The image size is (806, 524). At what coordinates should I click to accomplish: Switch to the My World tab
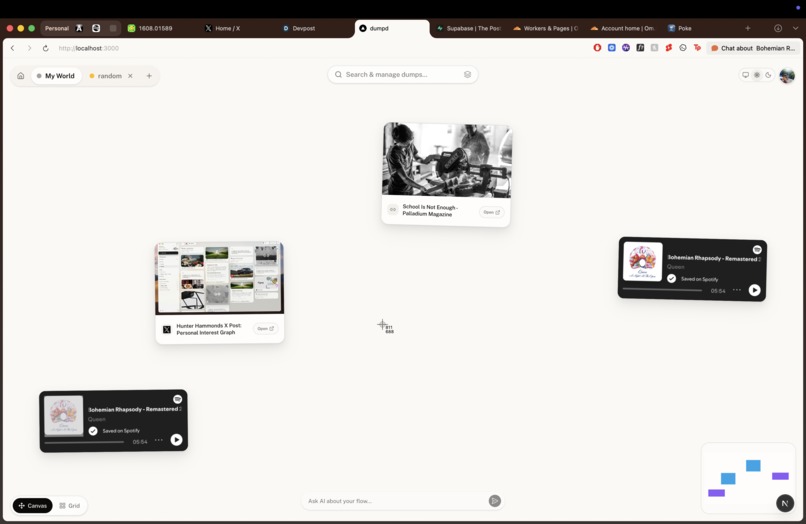pyautogui.click(x=56, y=76)
